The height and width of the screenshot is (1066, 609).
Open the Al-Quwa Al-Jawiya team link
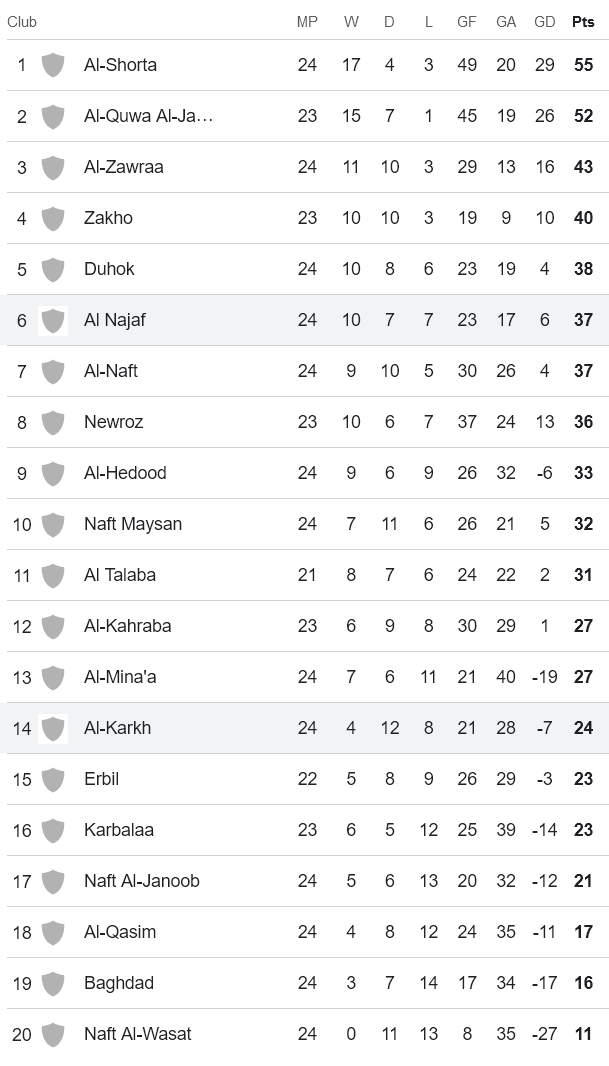tap(148, 116)
